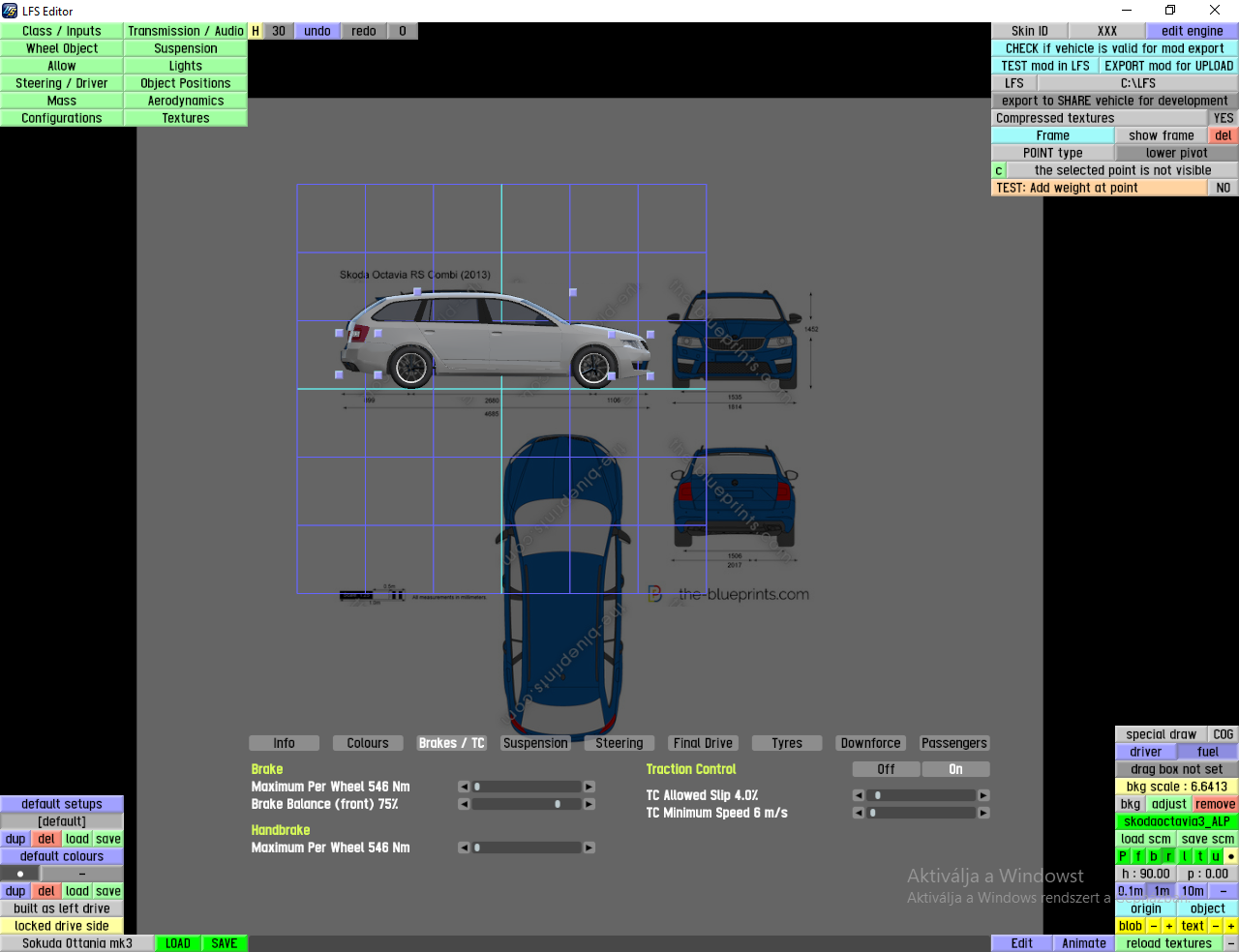
Task: Turn Traction Control On
Action: point(956,769)
